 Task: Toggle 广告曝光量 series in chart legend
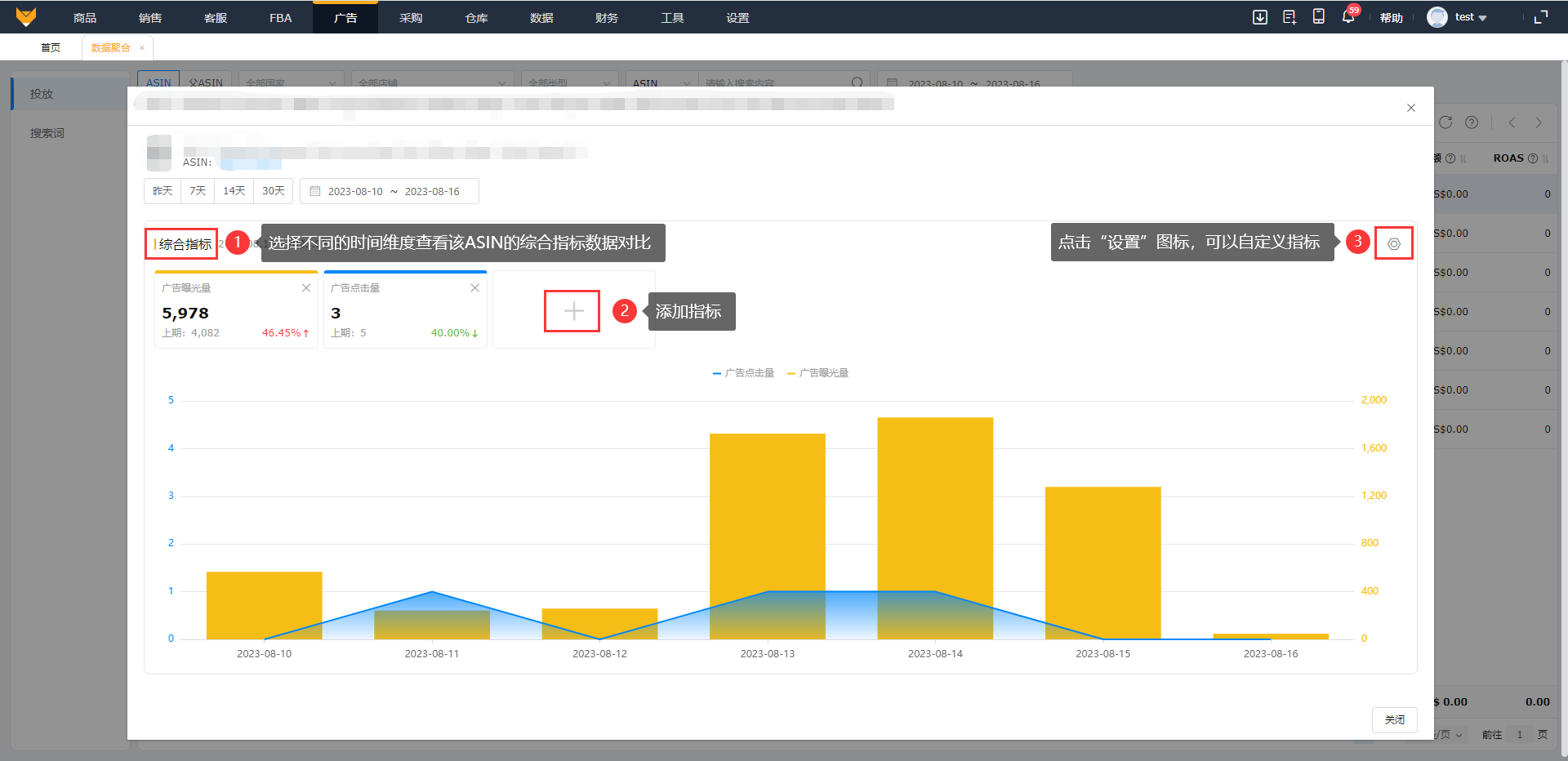coord(818,373)
